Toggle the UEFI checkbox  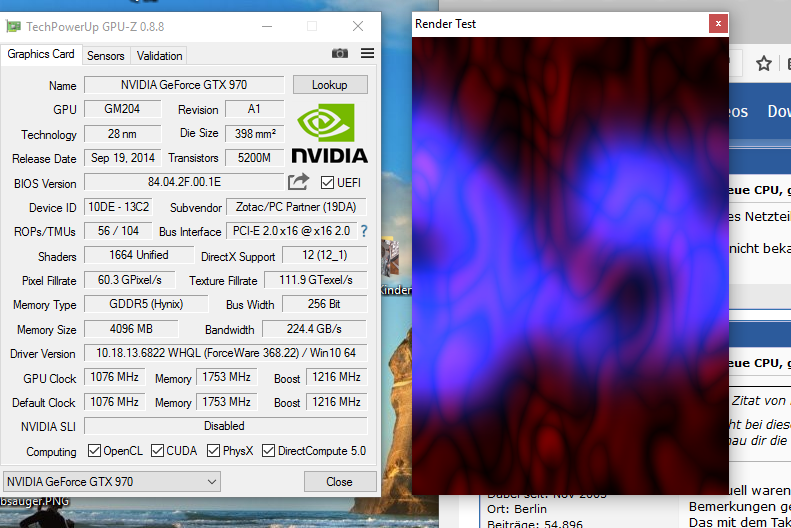[327, 183]
